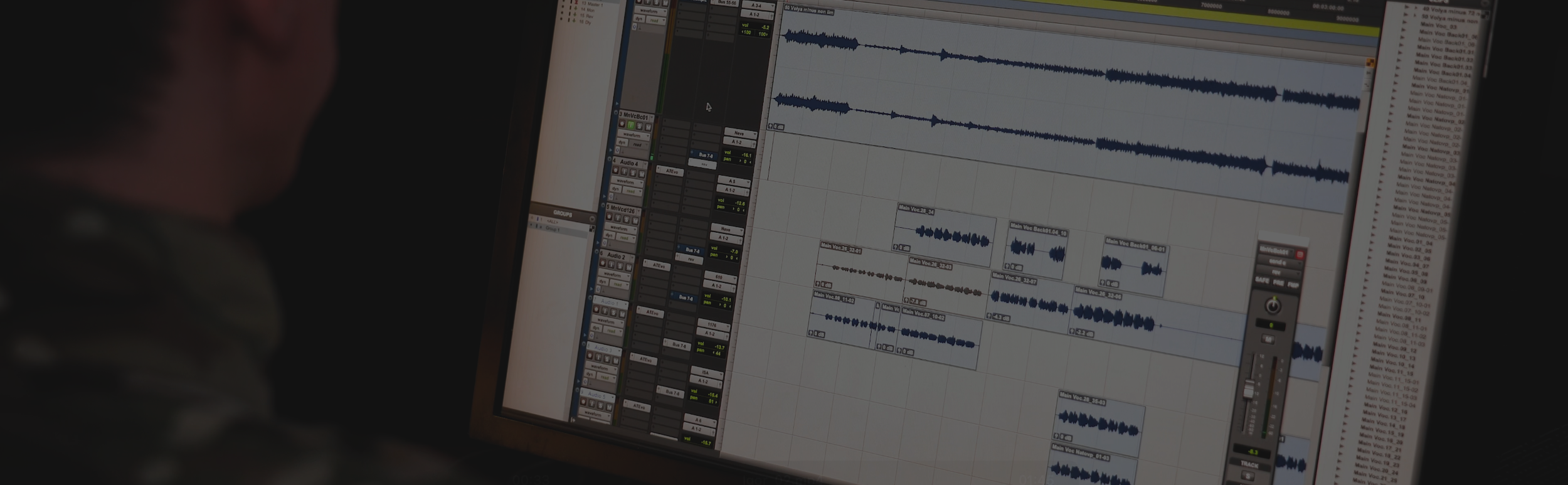Open Neve input selector on MnVcBc01
This screenshot has width=1568, height=485.
tap(741, 133)
